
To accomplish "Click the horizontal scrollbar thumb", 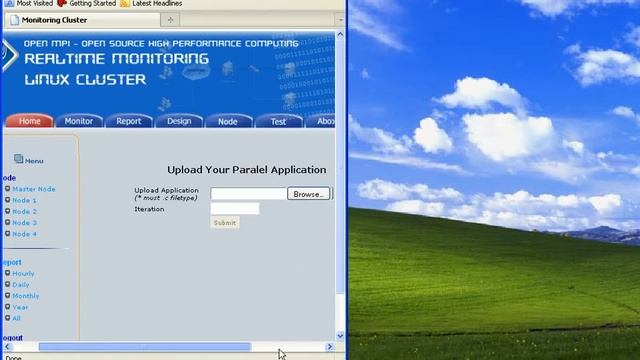I will (x=144, y=347).
